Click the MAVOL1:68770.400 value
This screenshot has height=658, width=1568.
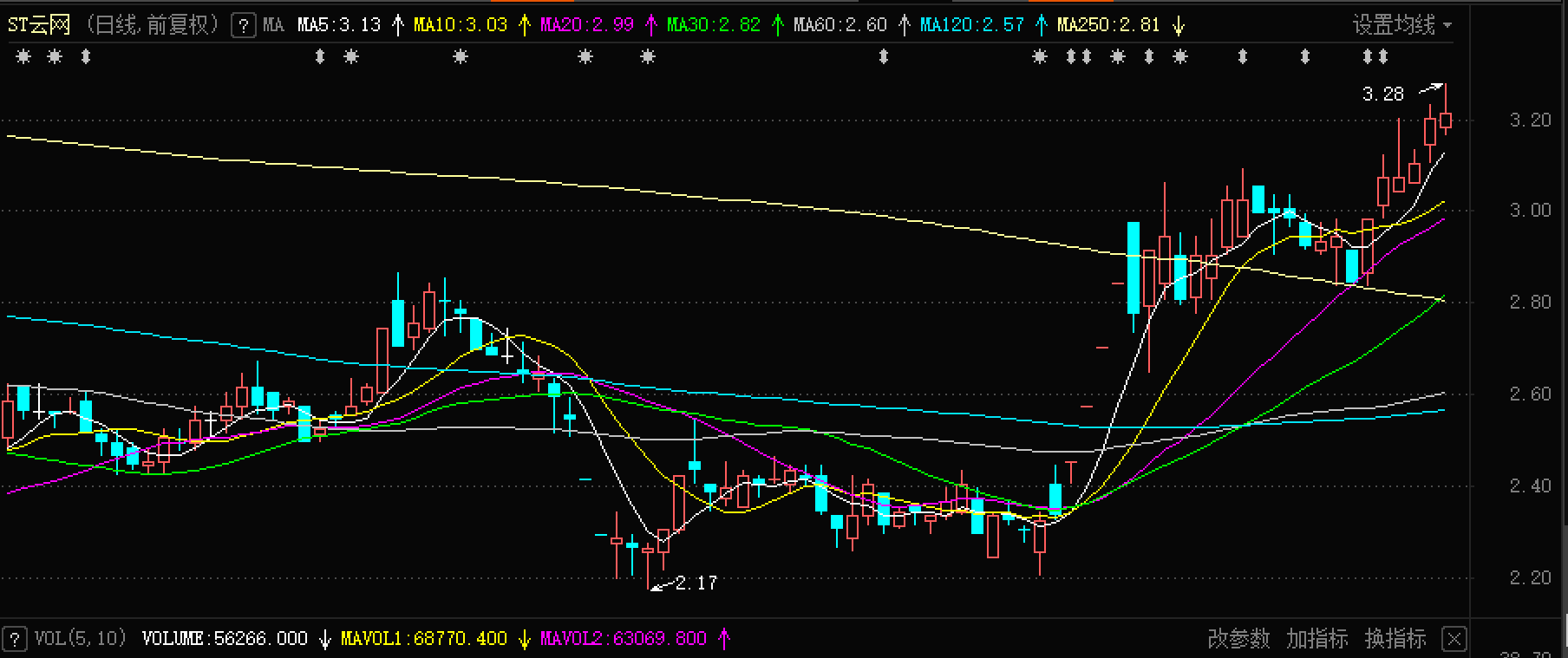[x=424, y=639]
